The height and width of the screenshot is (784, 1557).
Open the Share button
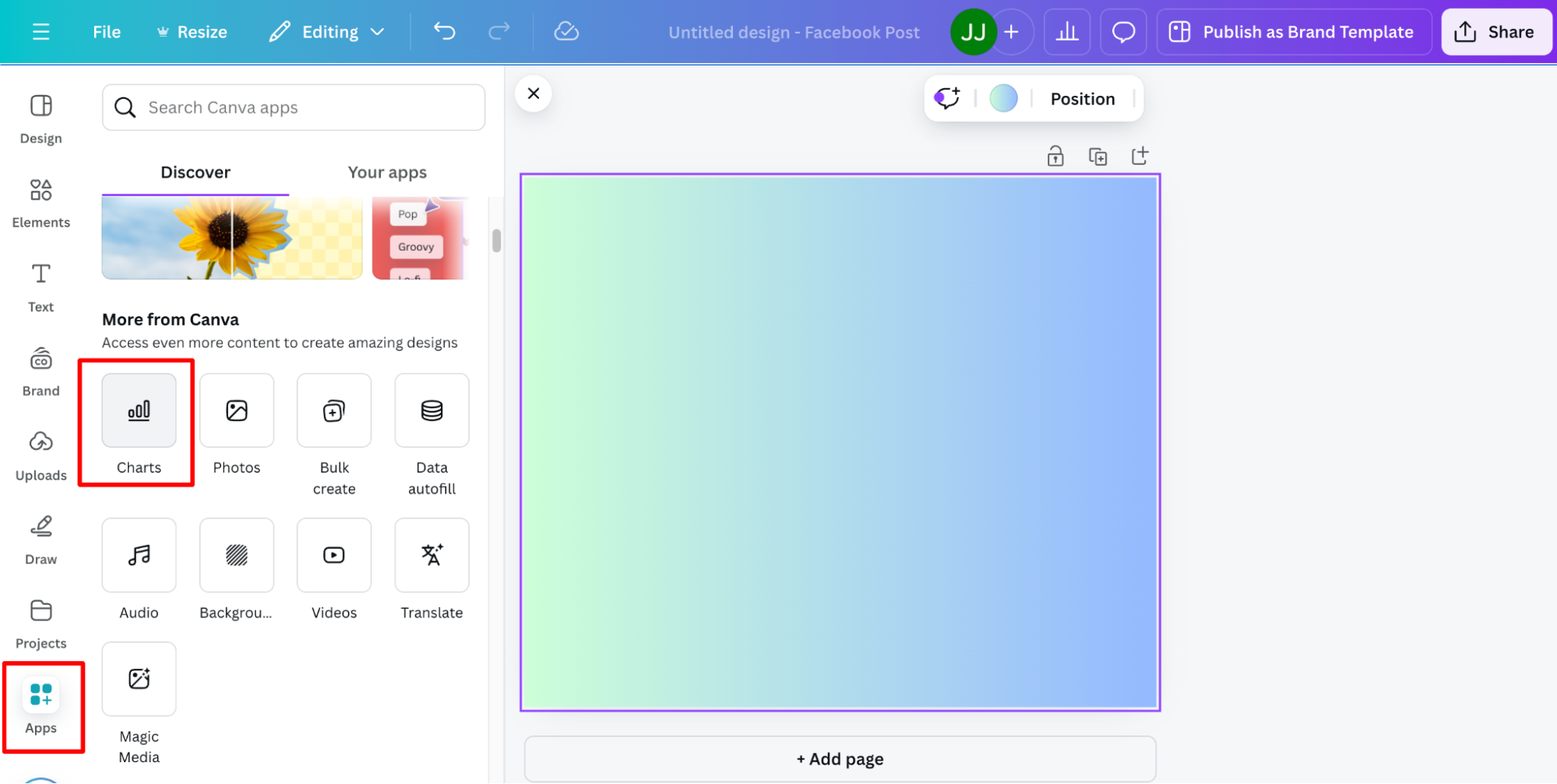(1495, 32)
